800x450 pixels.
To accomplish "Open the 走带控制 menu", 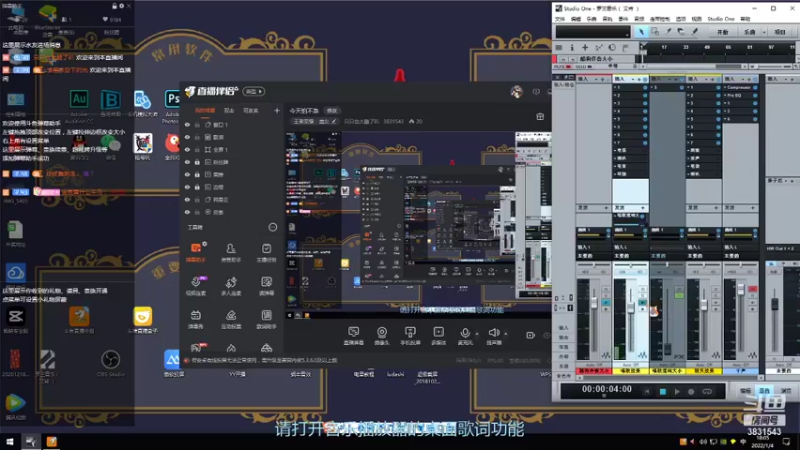I will click(x=660, y=19).
